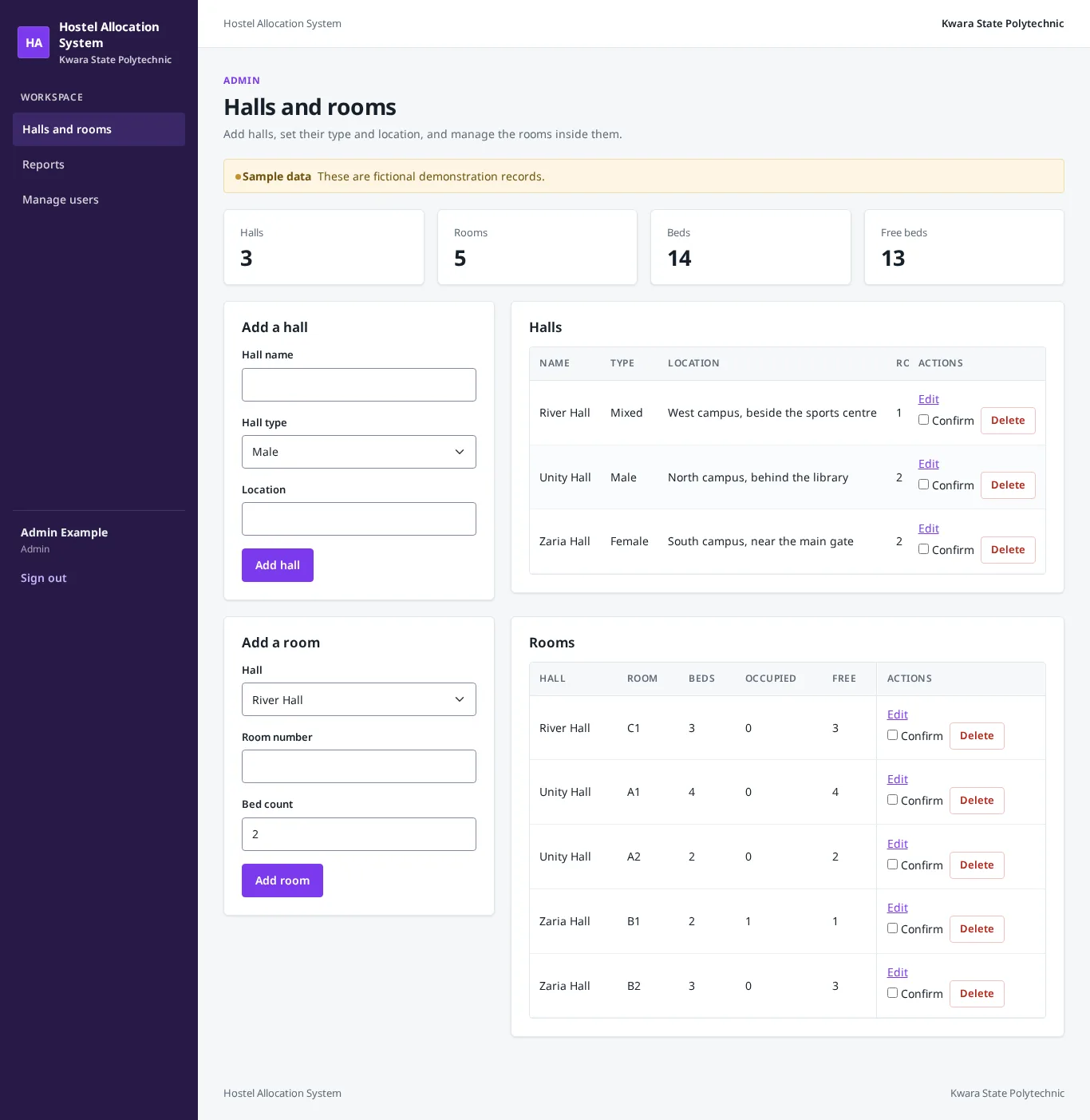Edit the River Hall hall entry

pos(929,399)
